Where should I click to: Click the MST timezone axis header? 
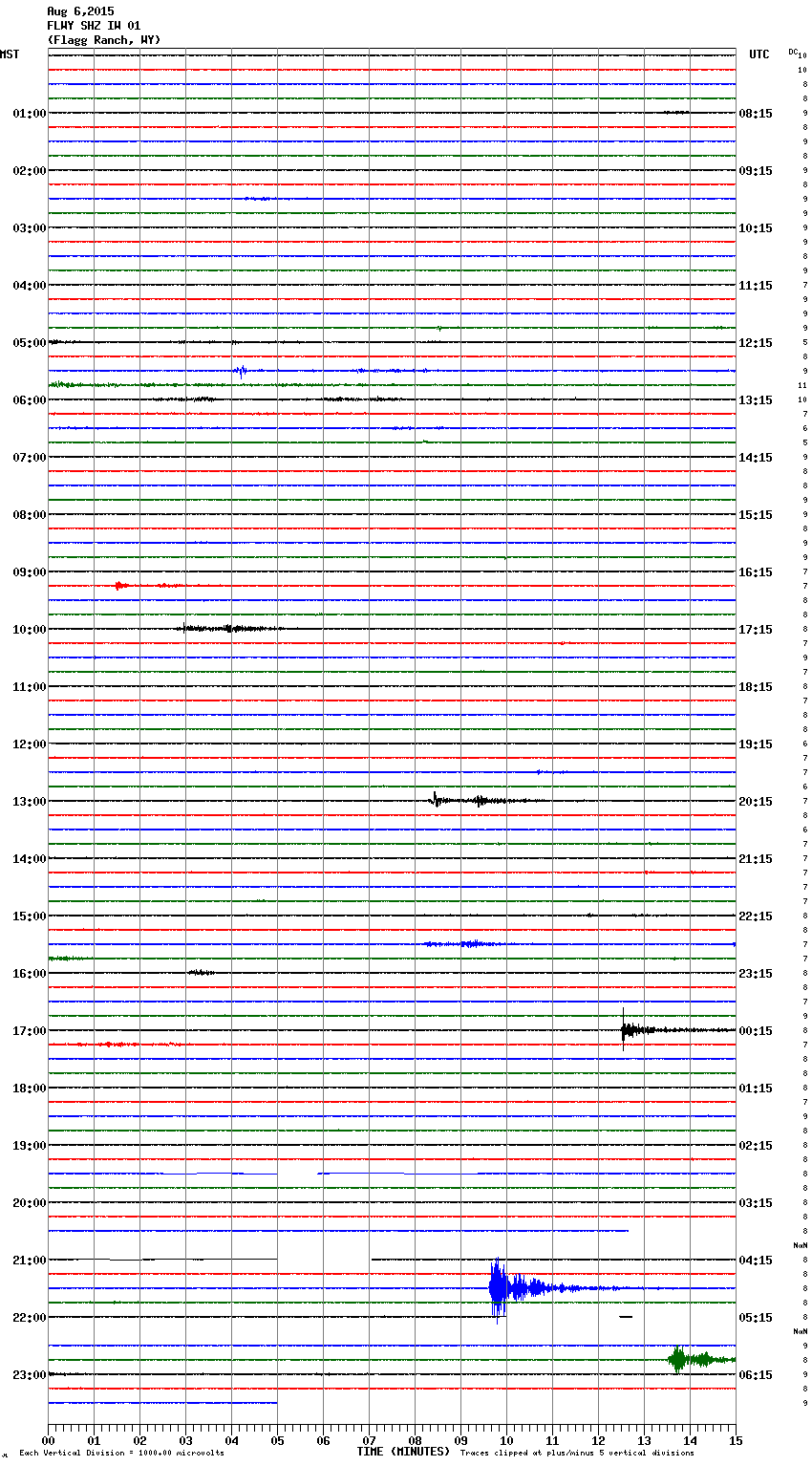coord(10,54)
